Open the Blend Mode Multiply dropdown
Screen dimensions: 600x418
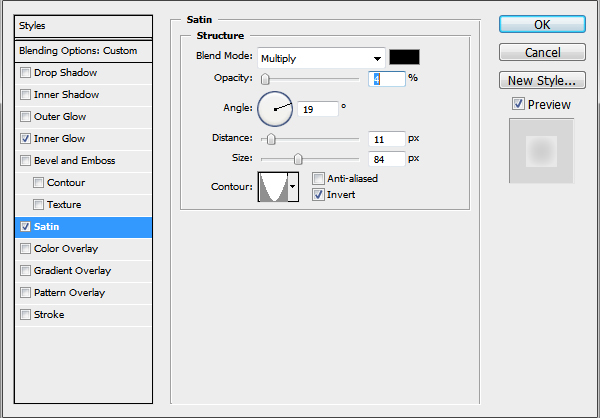[x=321, y=58]
